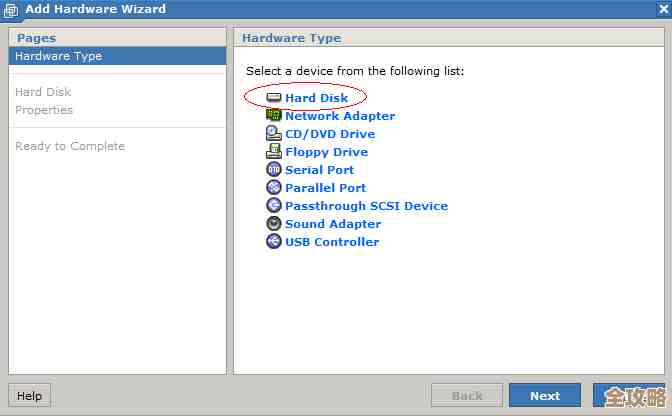This screenshot has width=672, height=416.
Task: Open the Help button
Action: coord(30,396)
